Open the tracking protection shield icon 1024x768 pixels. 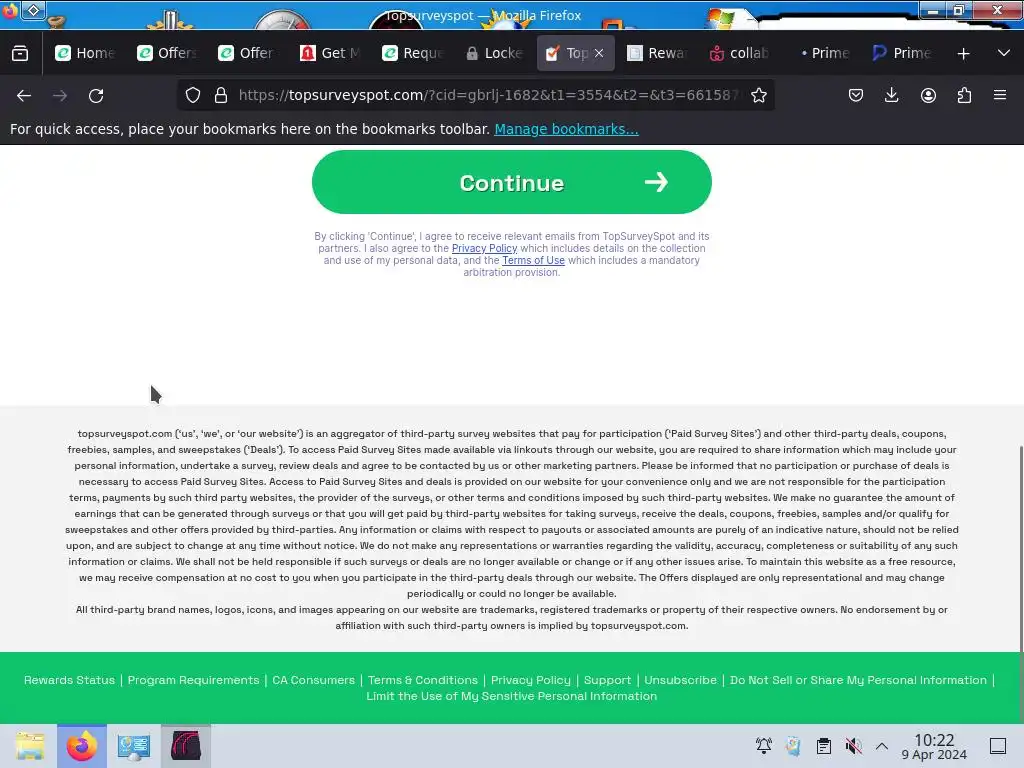(x=193, y=95)
